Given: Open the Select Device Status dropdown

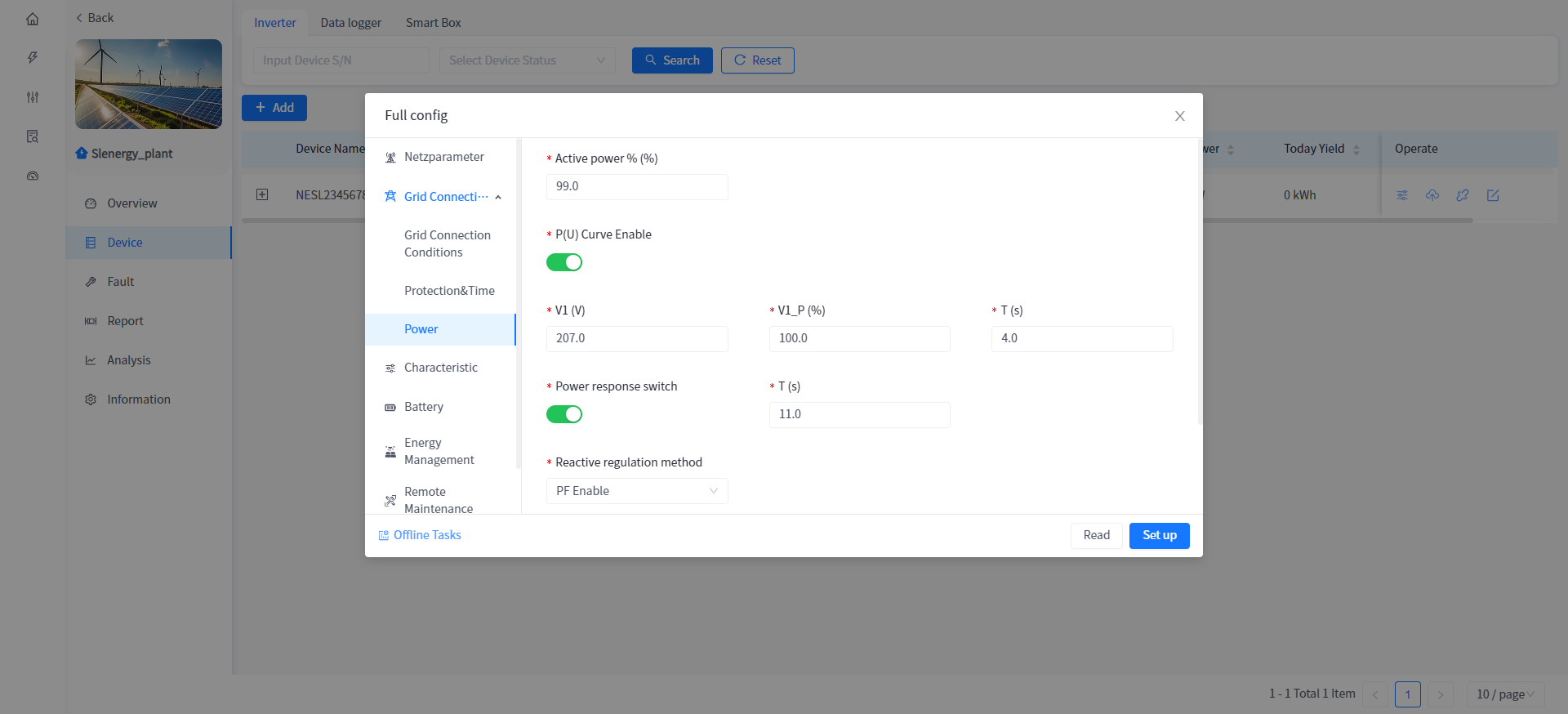Looking at the screenshot, I should 527,60.
